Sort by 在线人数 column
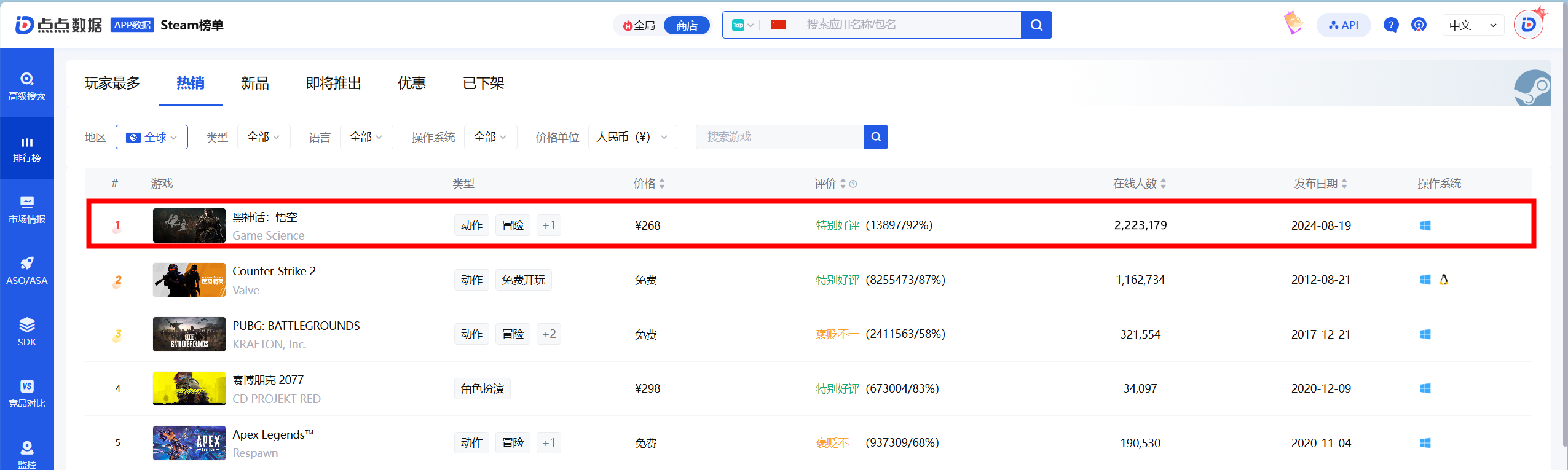 (1139, 184)
